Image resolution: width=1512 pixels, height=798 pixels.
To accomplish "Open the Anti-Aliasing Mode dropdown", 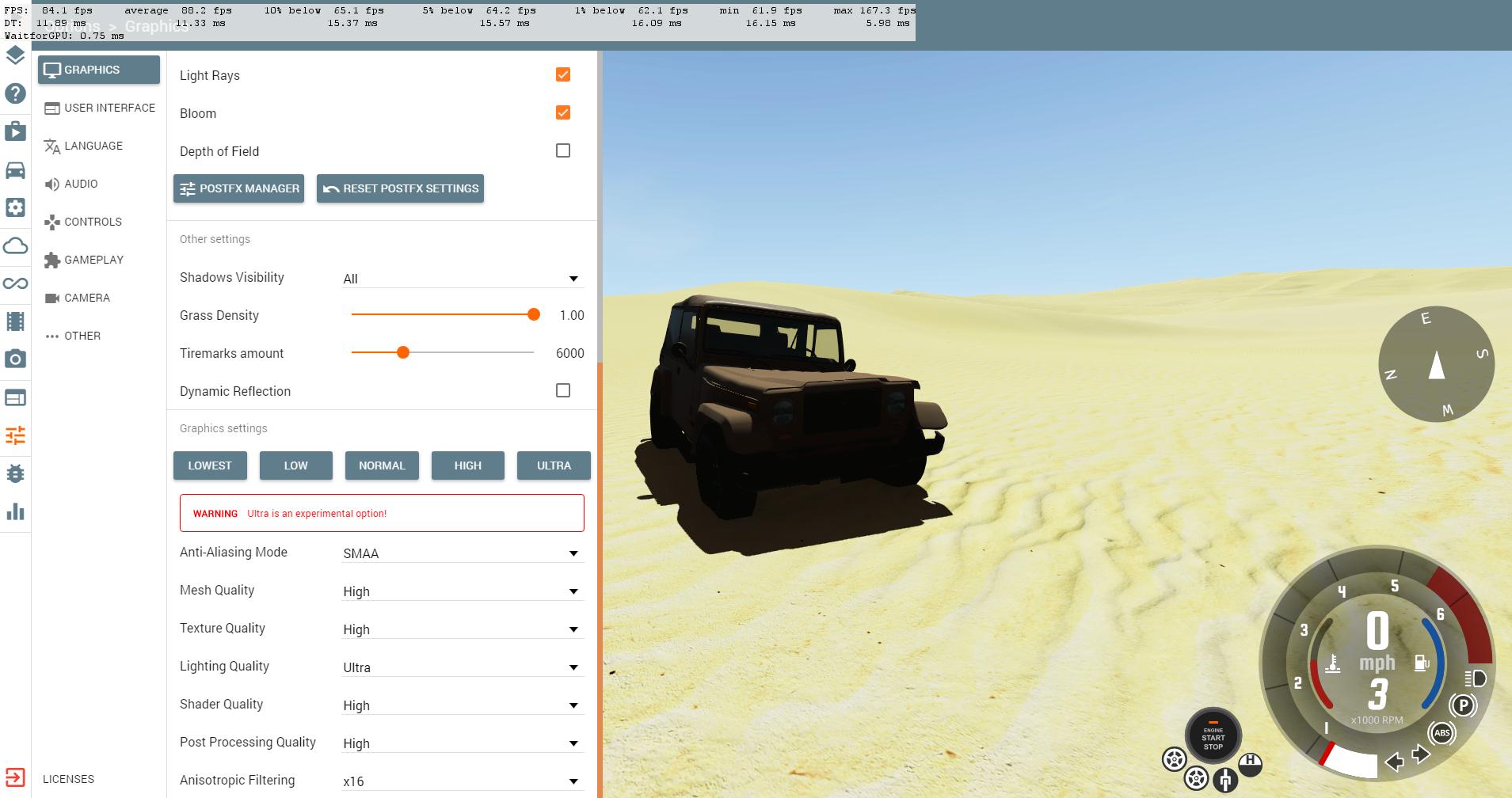I will 463,553.
